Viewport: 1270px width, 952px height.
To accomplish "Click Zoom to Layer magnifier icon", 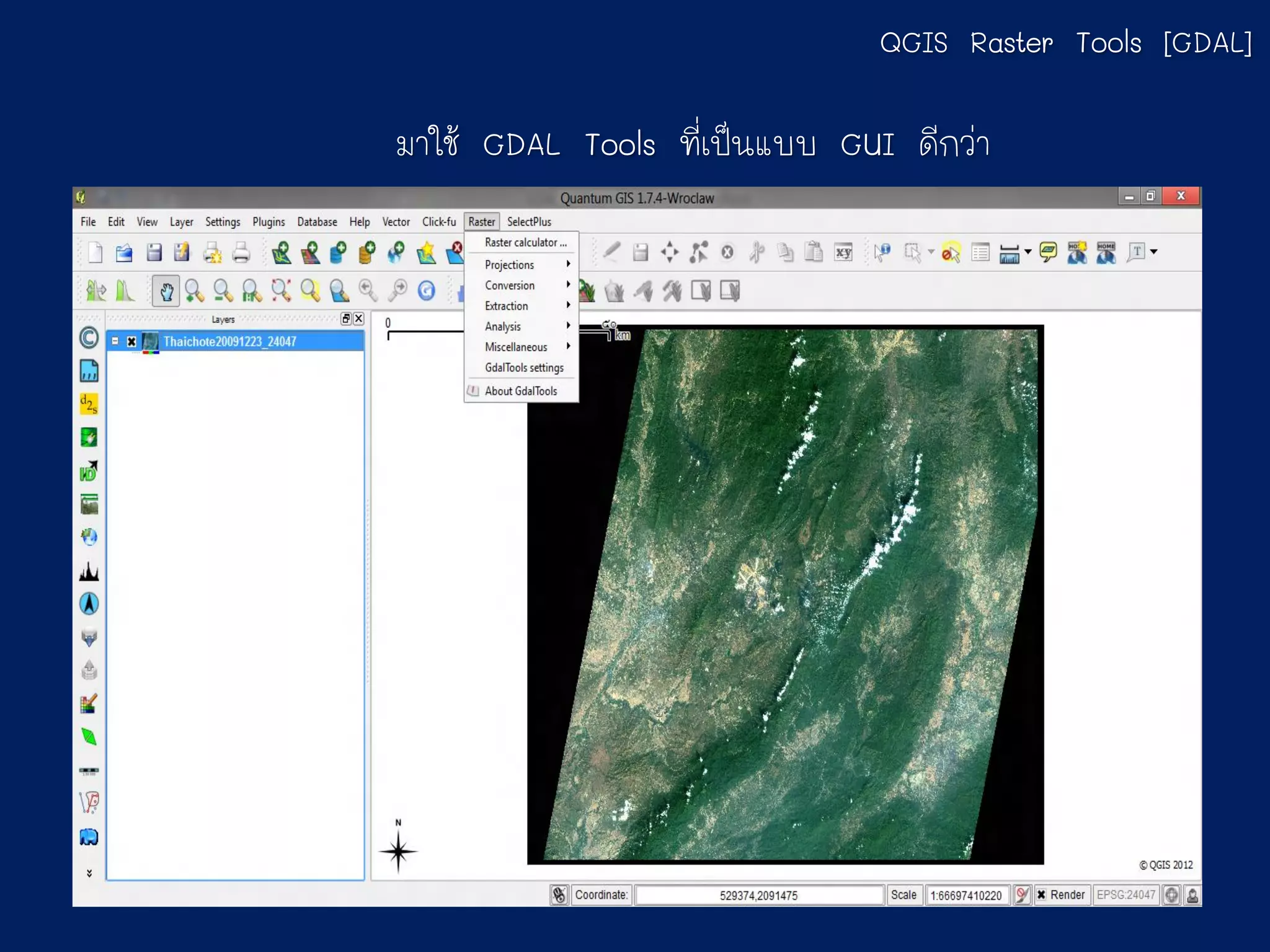I will click(339, 291).
